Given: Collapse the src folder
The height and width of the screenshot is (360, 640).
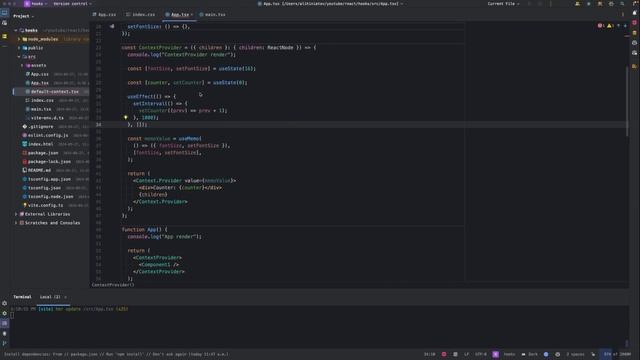Looking at the screenshot, I should (x=19, y=57).
